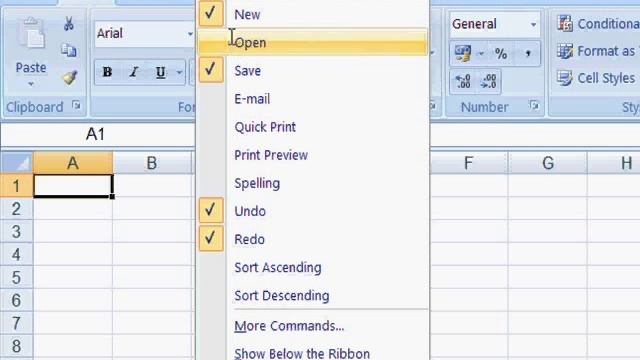The image size is (640, 360).
Task: Open More Commands...
Action: point(313,326)
